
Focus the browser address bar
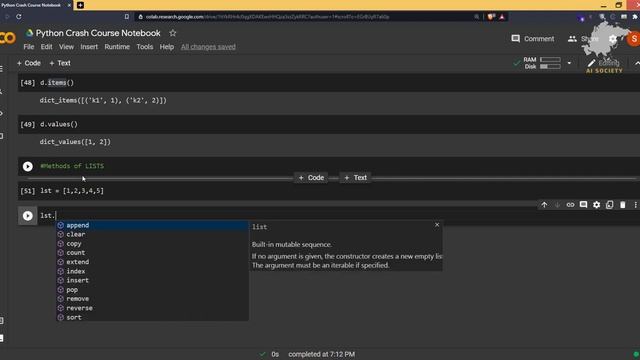[302, 17]
